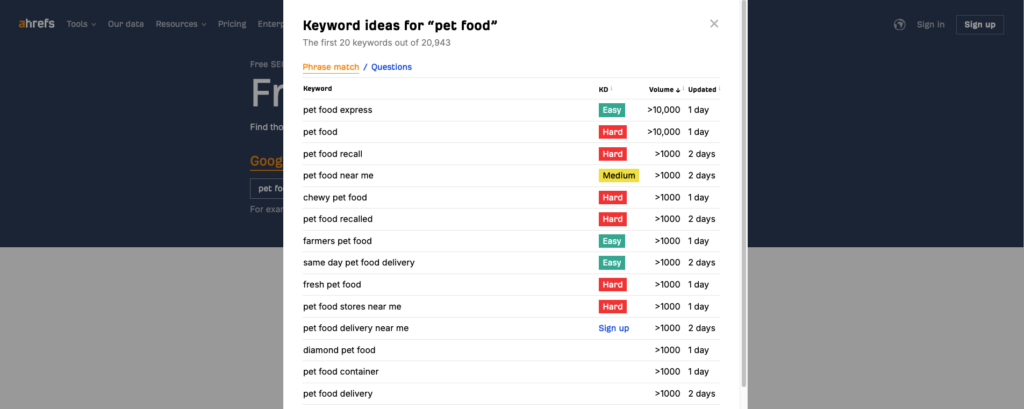Click the info icon beside Updated
Screen dimensions: 1024x409
point(719,89)
